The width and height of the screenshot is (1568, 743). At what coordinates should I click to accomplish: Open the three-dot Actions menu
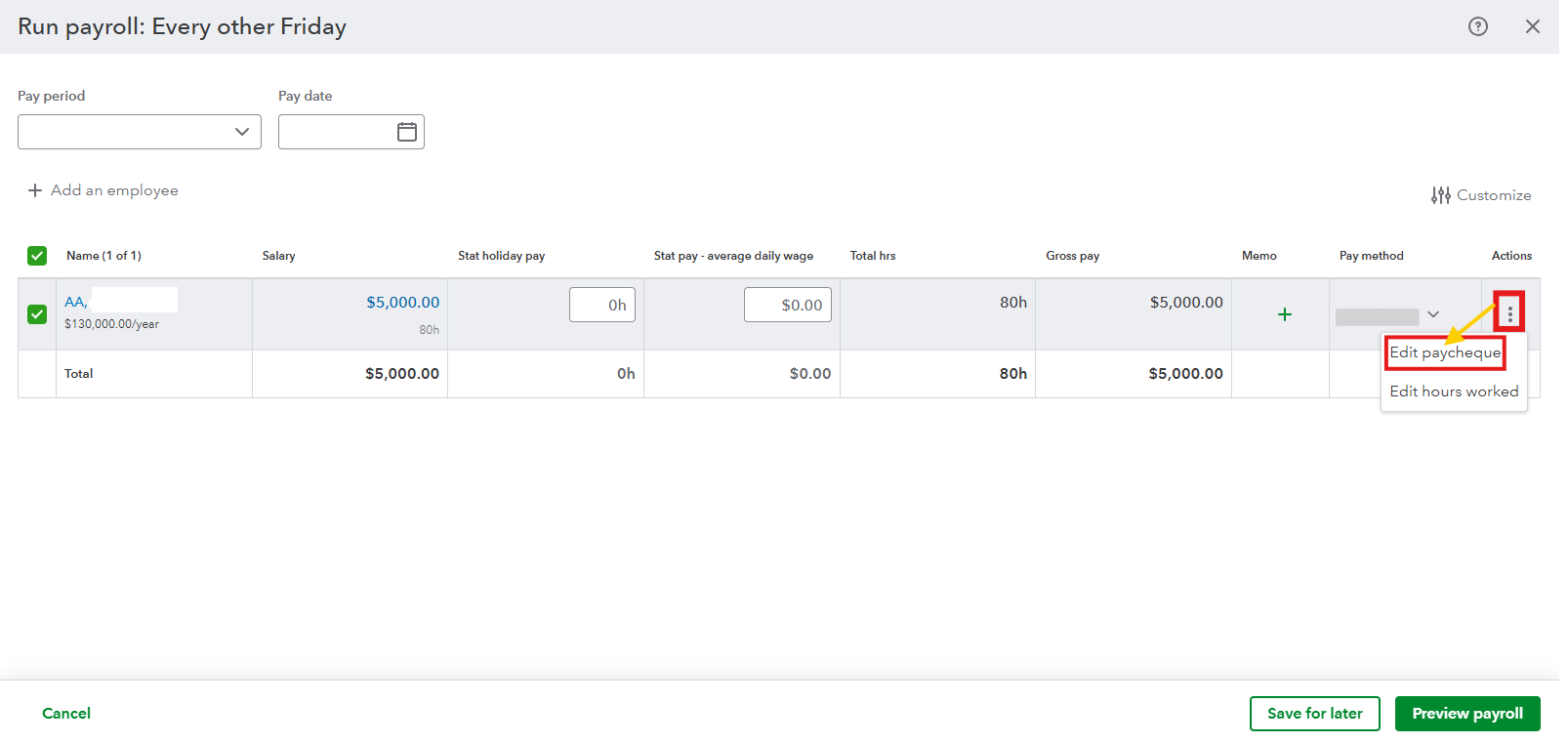(1509, 313)
